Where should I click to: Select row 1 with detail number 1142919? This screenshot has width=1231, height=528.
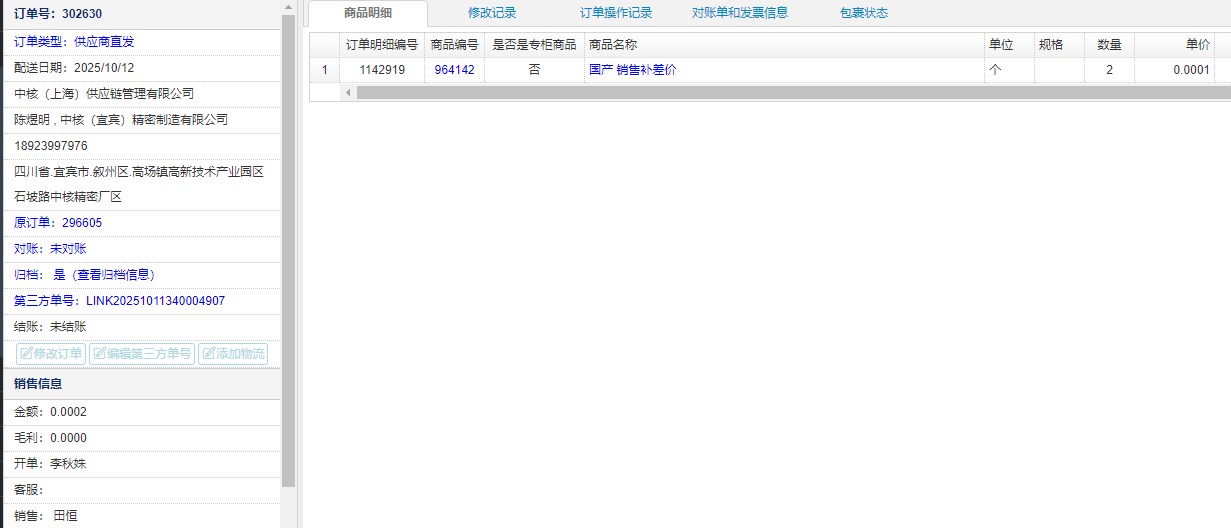pyautogui.click(x=381, y=70)
